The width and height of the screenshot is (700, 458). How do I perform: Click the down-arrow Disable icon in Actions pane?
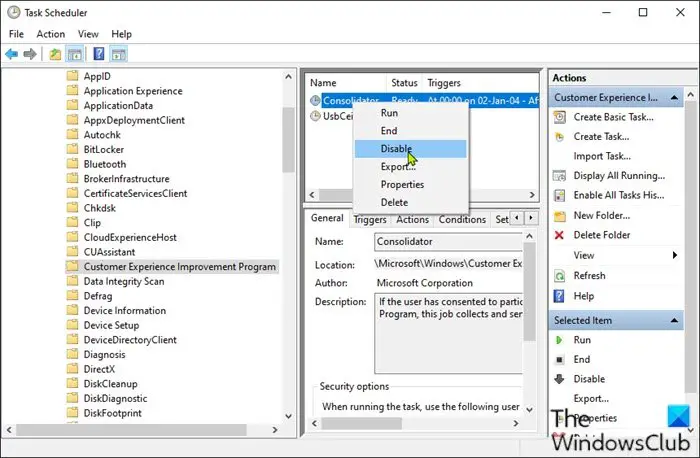click(x=559, y=379)
